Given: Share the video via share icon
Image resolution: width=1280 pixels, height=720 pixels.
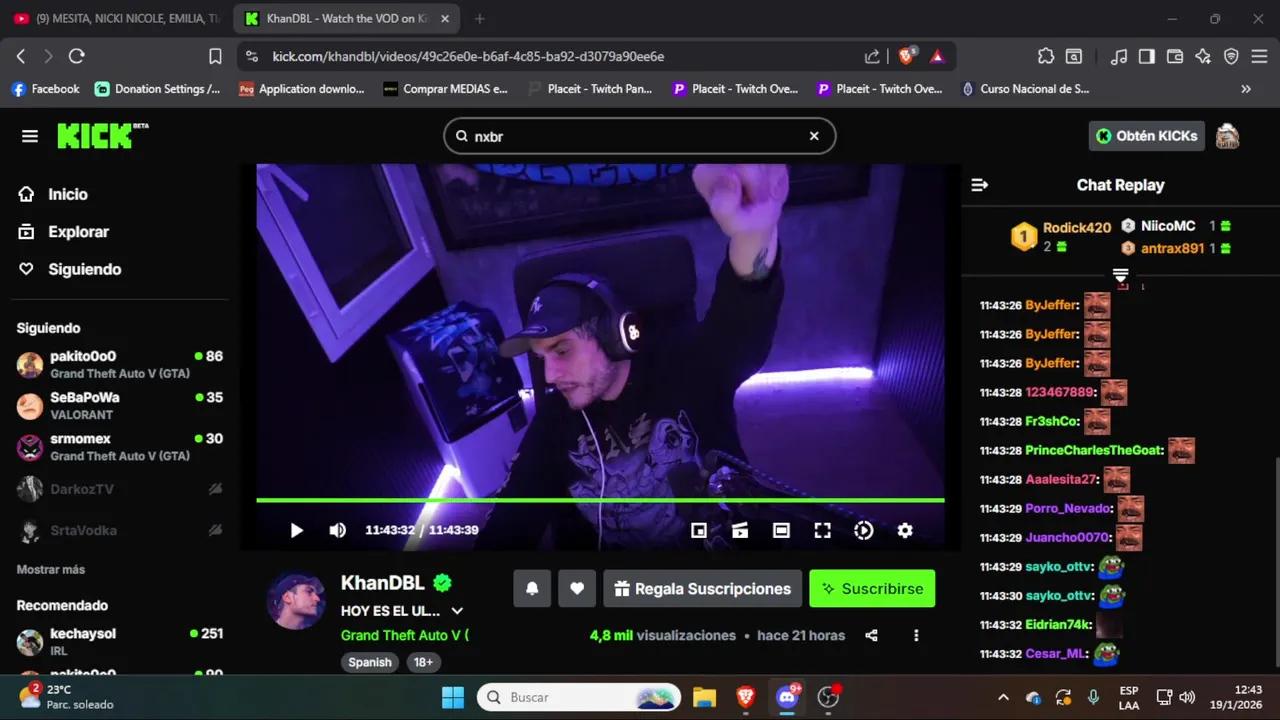Looking at the screenshot, I should pyautogui.click(x=871, y=635).
